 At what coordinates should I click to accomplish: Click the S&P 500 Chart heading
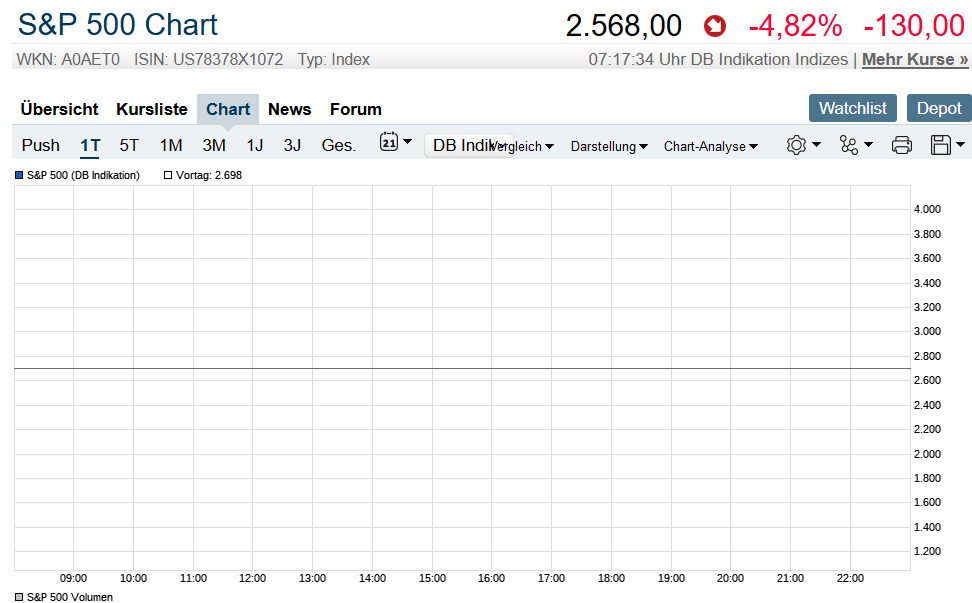[118, 25]
